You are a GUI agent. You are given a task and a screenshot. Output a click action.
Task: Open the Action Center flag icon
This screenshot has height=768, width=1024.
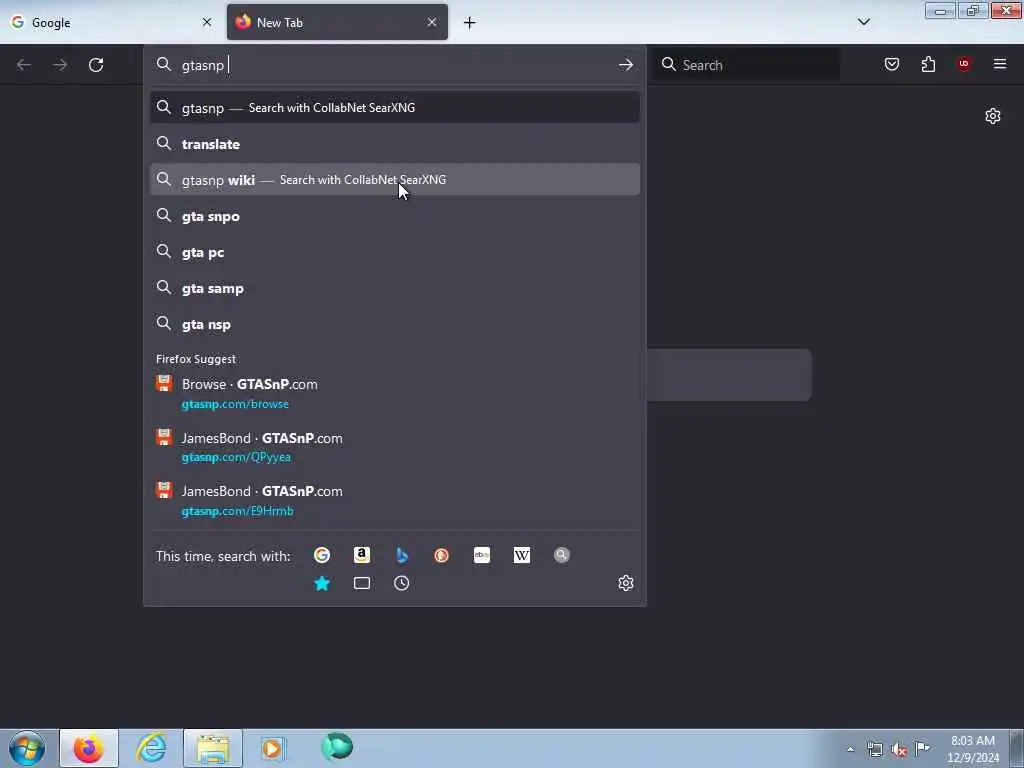pyautogui.click(x=922, y=748)
